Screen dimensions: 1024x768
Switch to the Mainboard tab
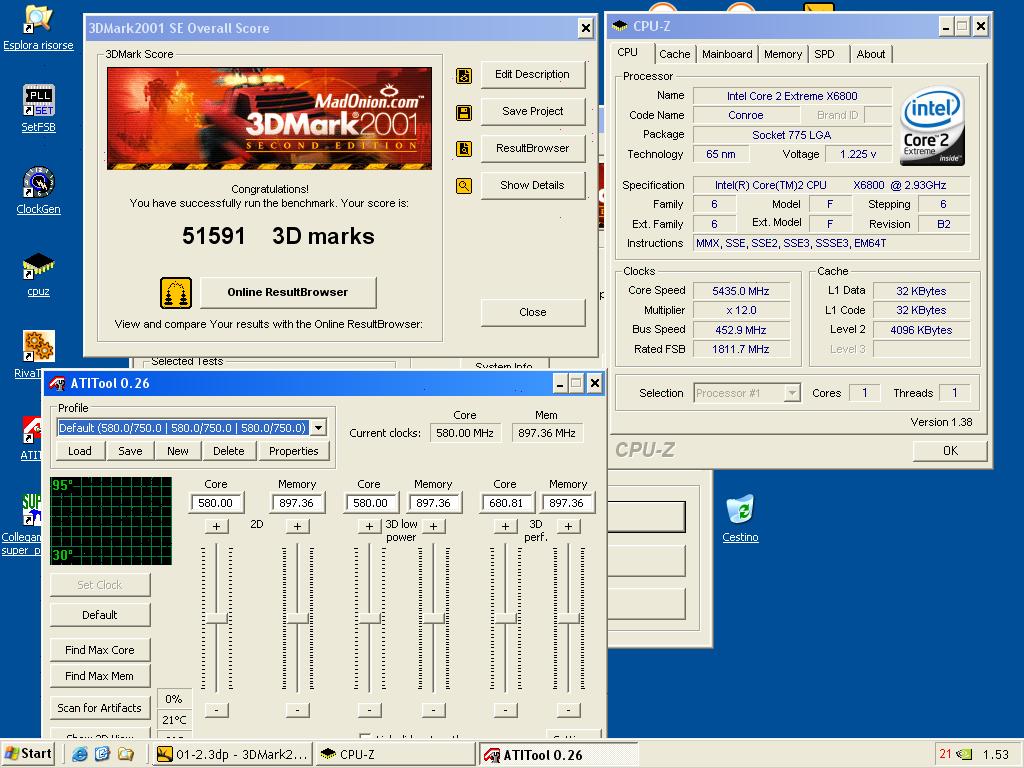[727, 54]
